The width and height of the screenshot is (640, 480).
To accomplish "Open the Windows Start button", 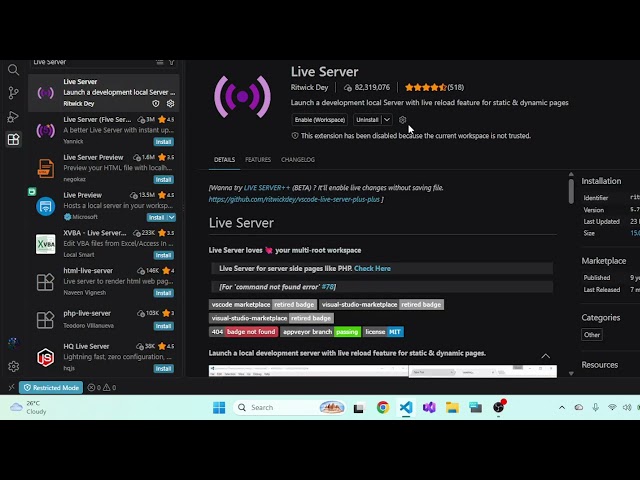I will click(x=219, y=407).
